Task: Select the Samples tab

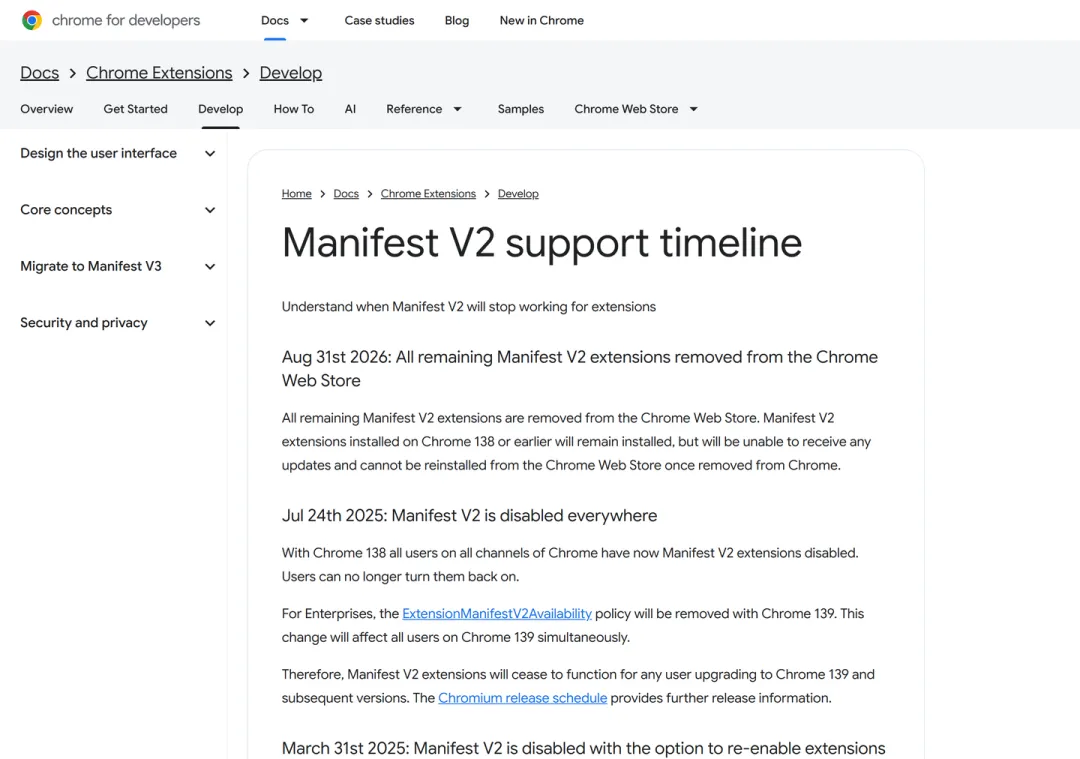Action: 521,109
